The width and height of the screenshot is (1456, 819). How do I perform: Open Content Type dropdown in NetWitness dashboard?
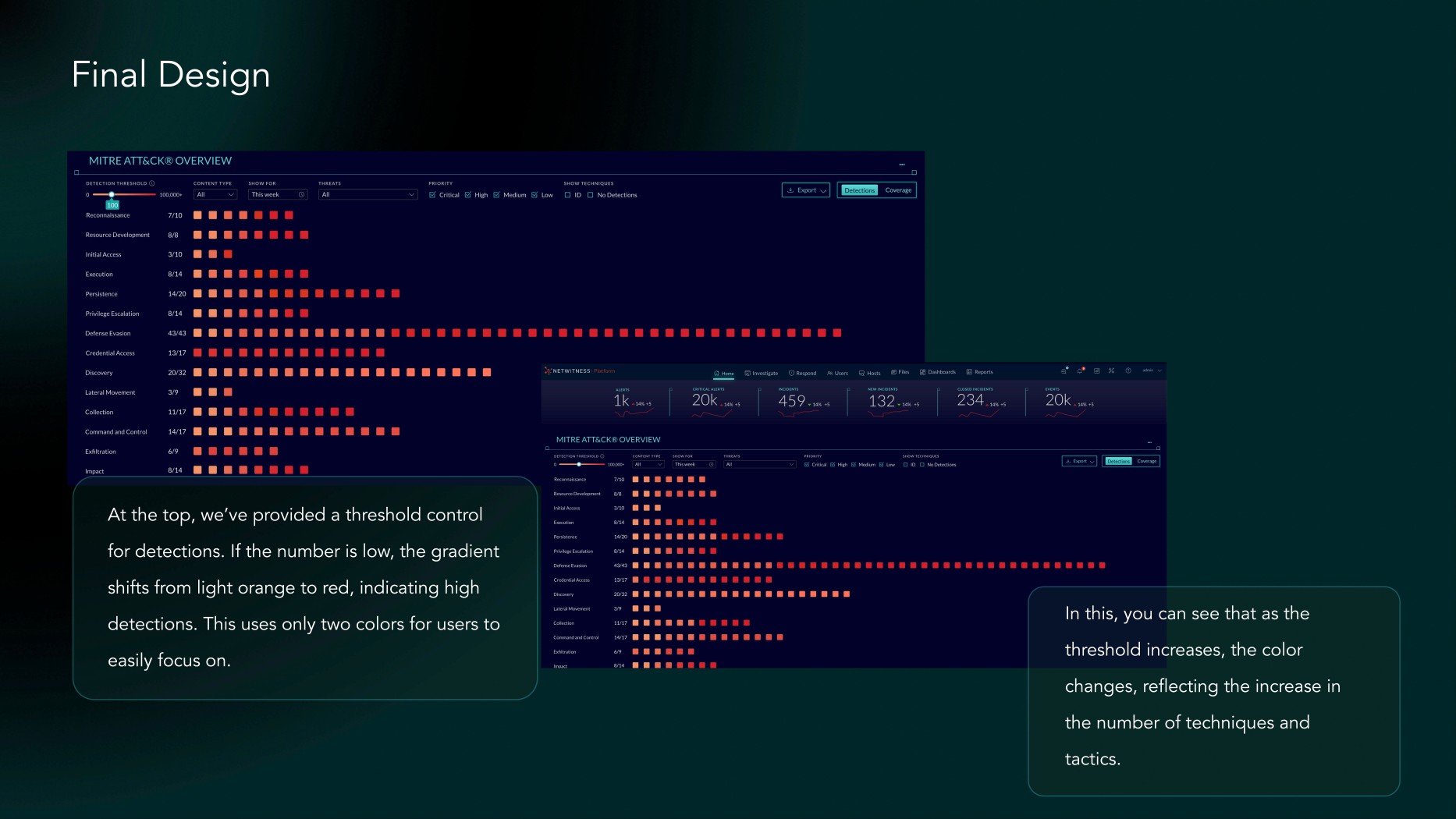pyautogui.click(x=648, y=464)
